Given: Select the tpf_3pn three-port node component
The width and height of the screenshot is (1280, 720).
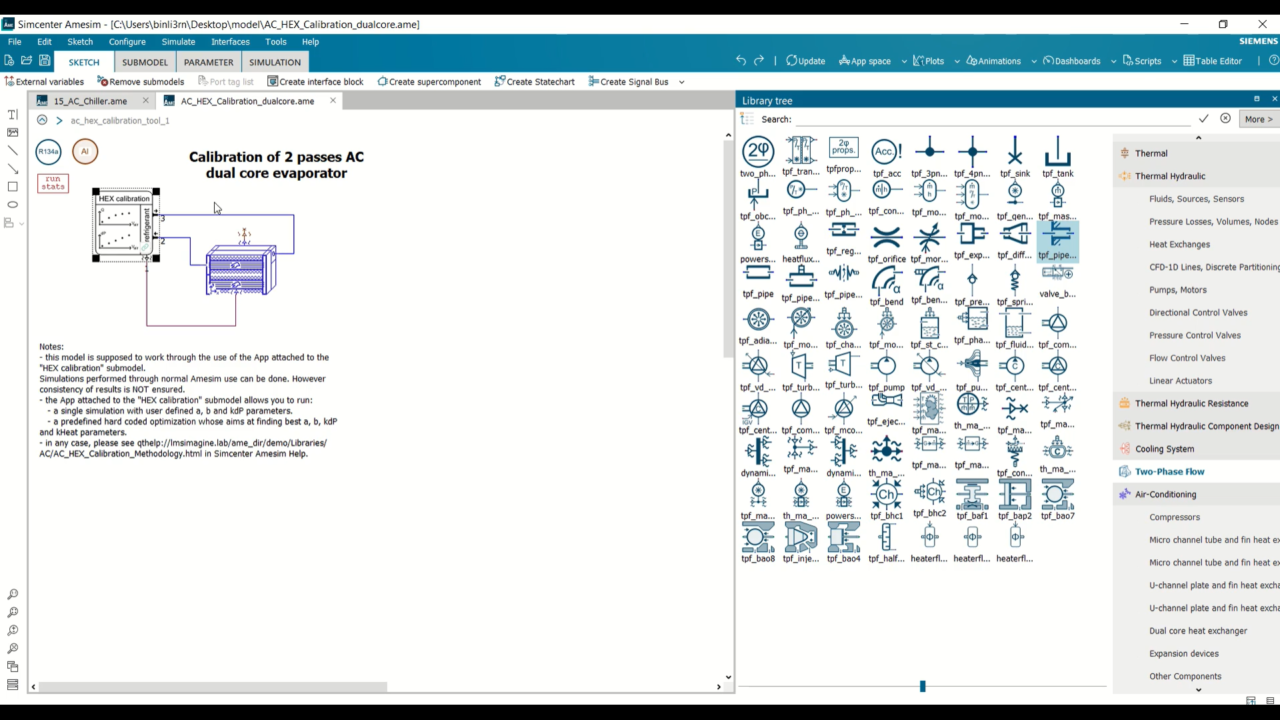Looking at the screenshot, I should pos(929,152).
